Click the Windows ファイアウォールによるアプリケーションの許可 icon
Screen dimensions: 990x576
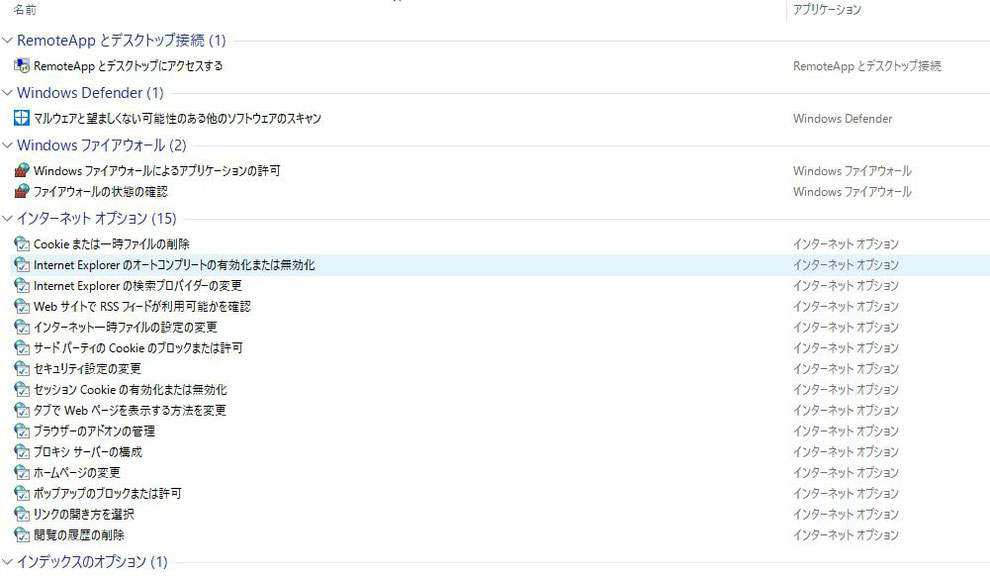coord(21,171)
